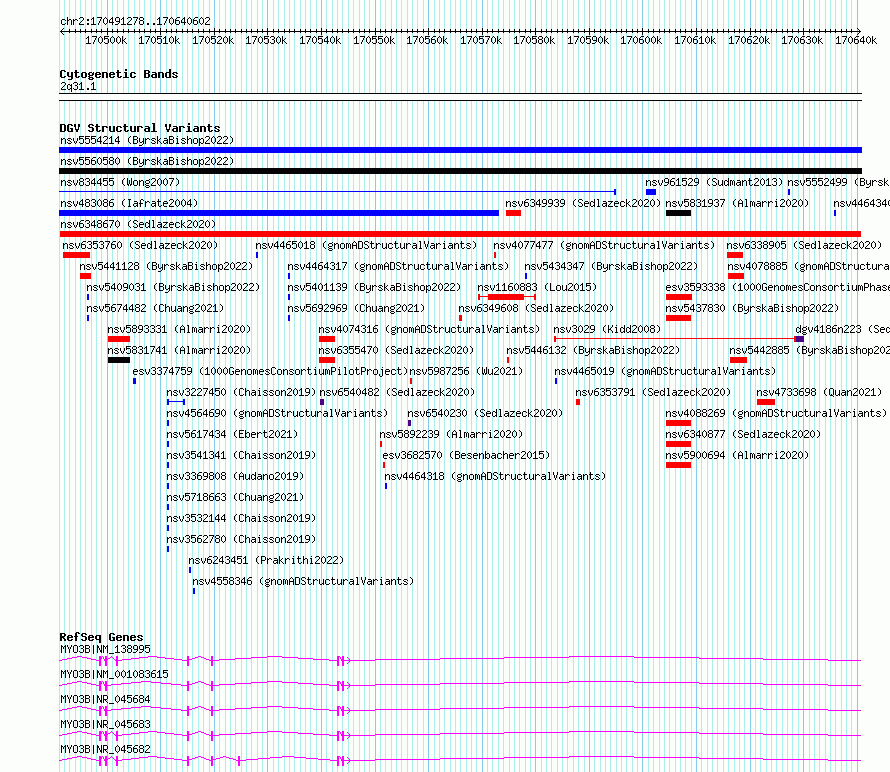
Task: Select the nsv5617434 (Ebert2021) label
Action: [x=232, y=434]
